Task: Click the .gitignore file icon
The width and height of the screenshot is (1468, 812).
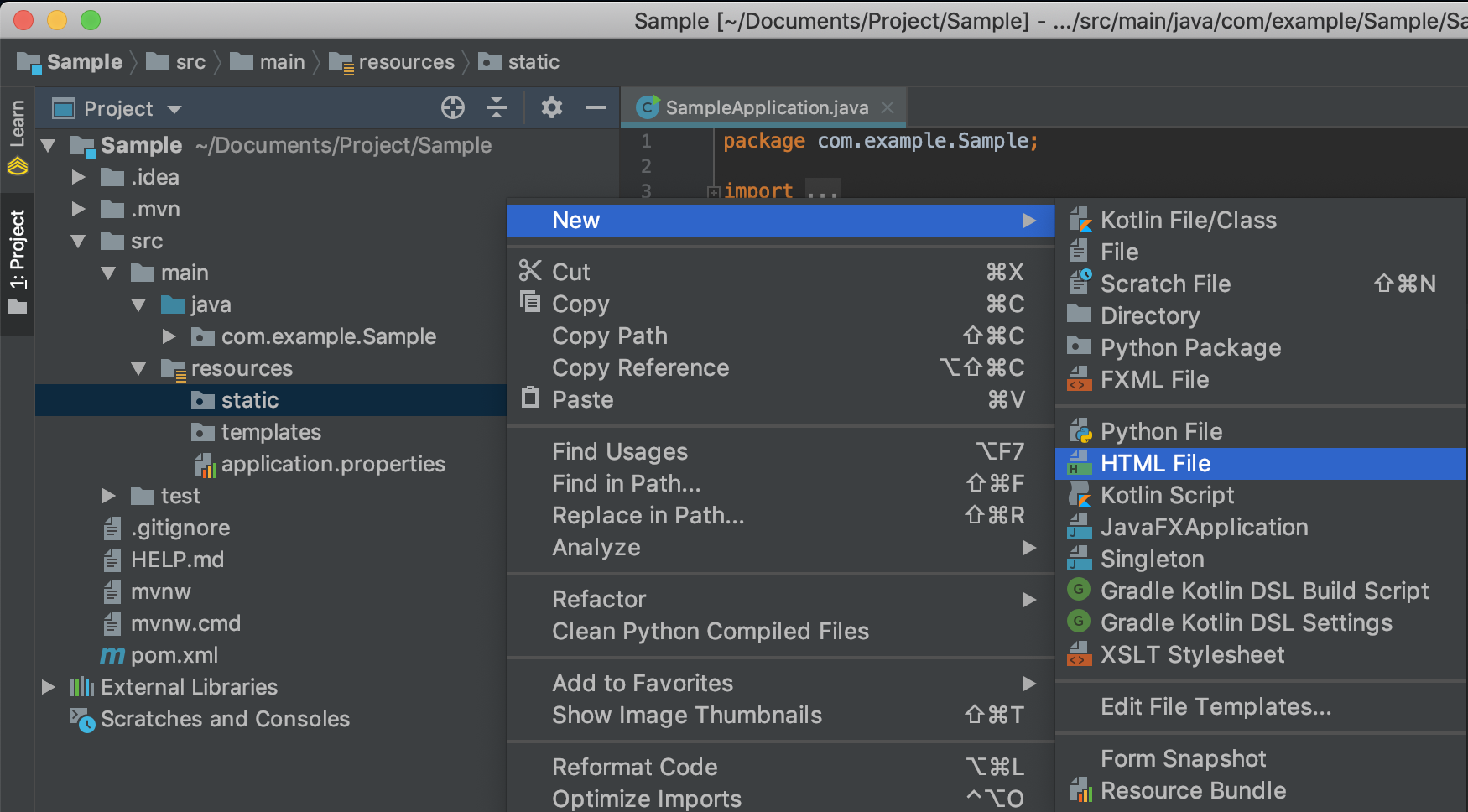Action: [112, 528]
